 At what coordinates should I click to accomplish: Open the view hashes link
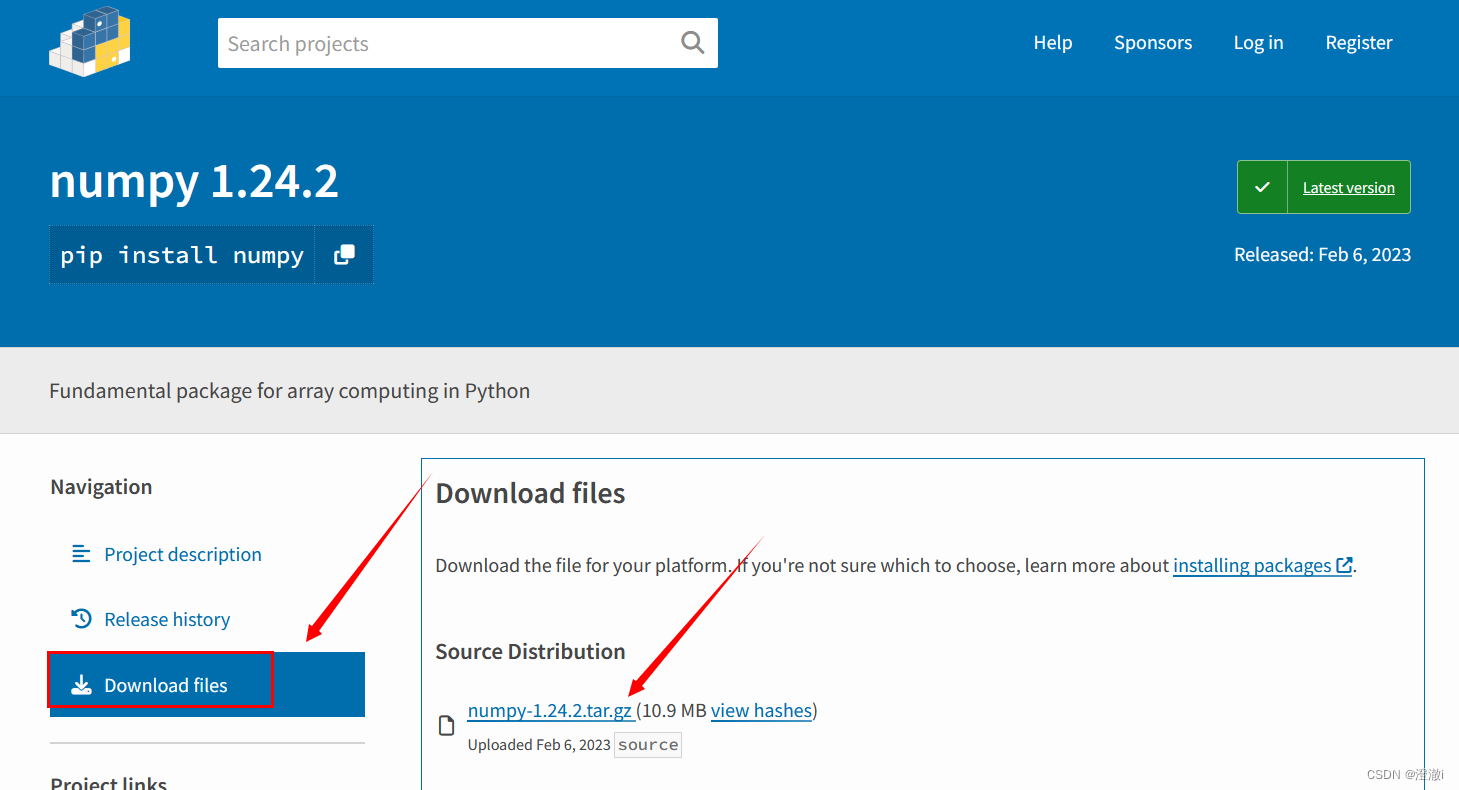tap(761, 710)
